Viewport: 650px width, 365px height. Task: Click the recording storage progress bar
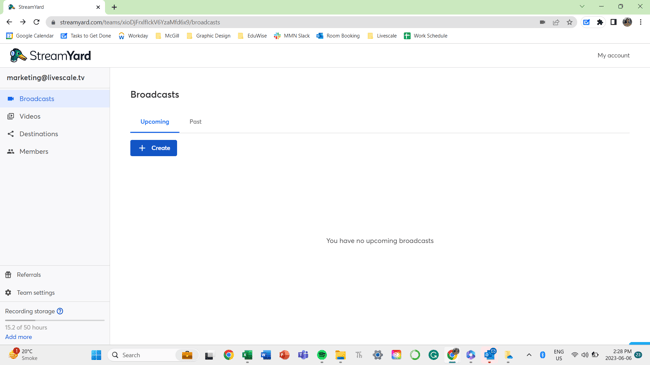coord(55,320)
